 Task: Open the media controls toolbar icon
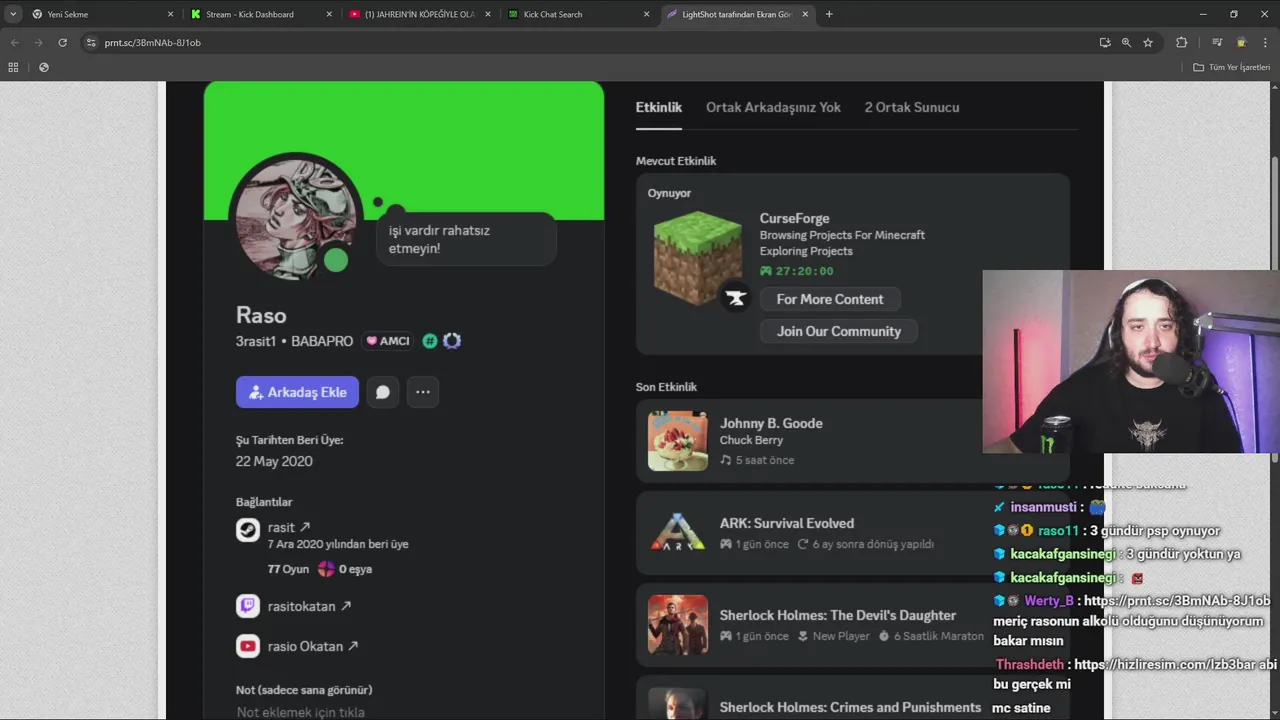coord(1217,43)
